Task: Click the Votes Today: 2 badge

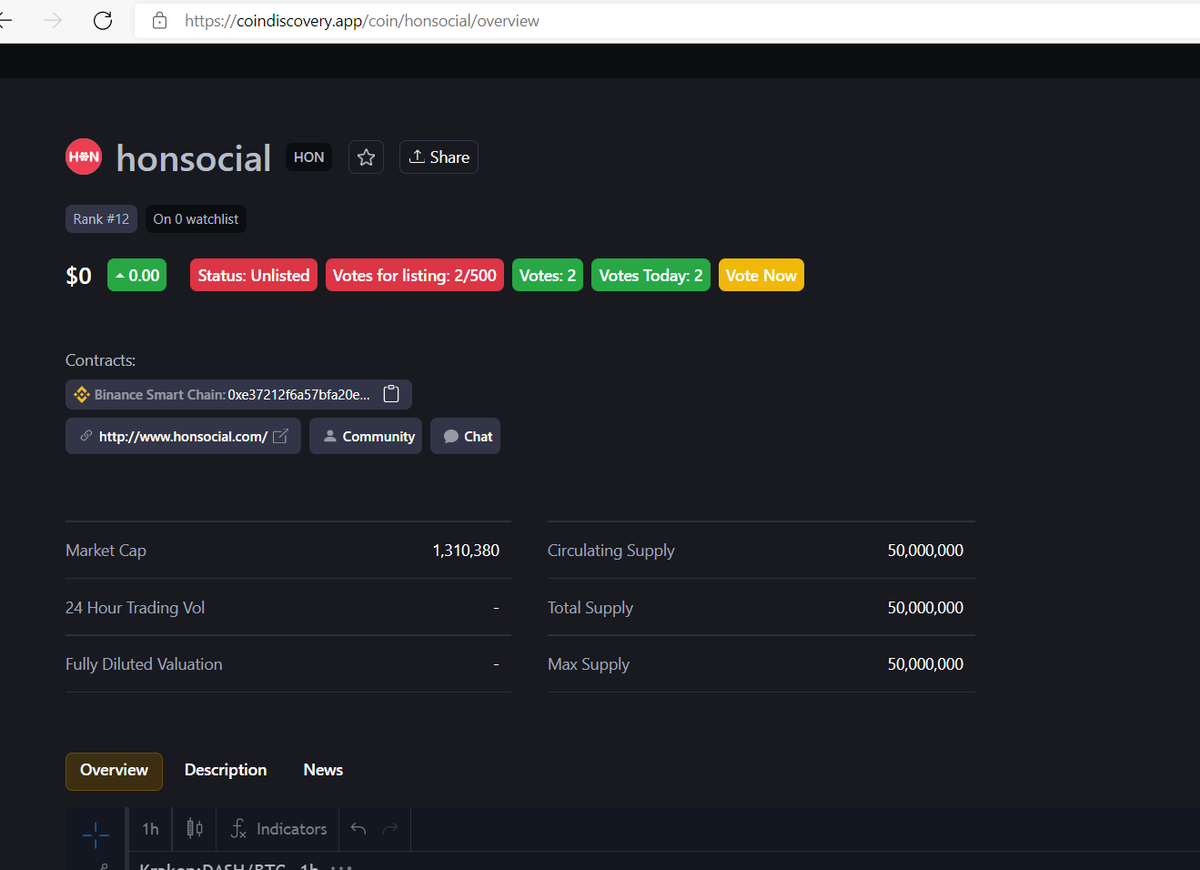Action: point(651,275)
